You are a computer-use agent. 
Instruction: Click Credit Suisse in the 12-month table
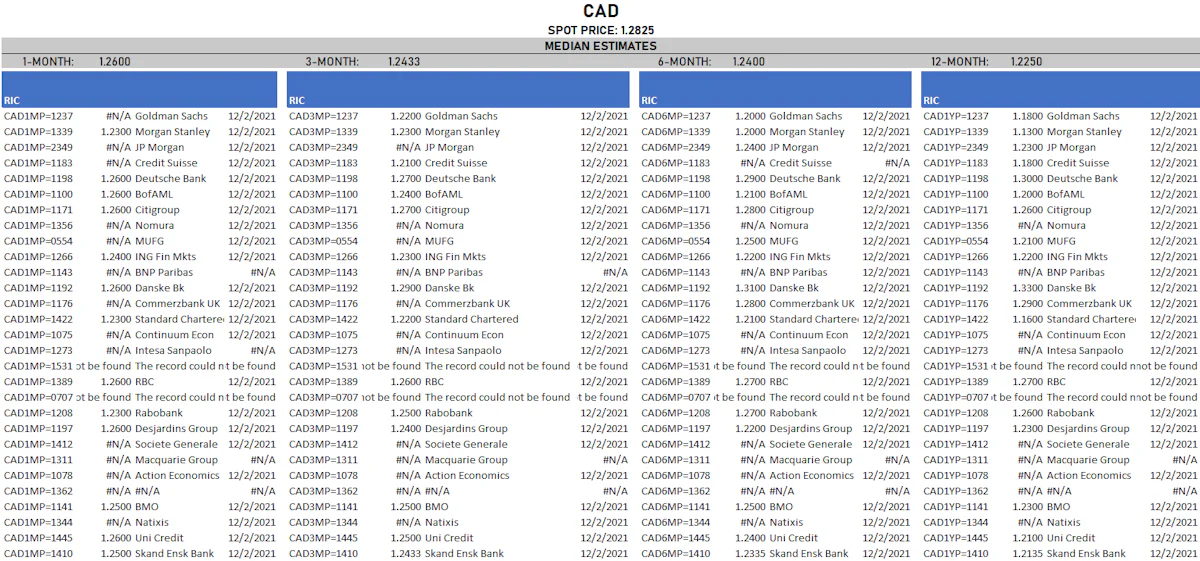coord(1078,163)
